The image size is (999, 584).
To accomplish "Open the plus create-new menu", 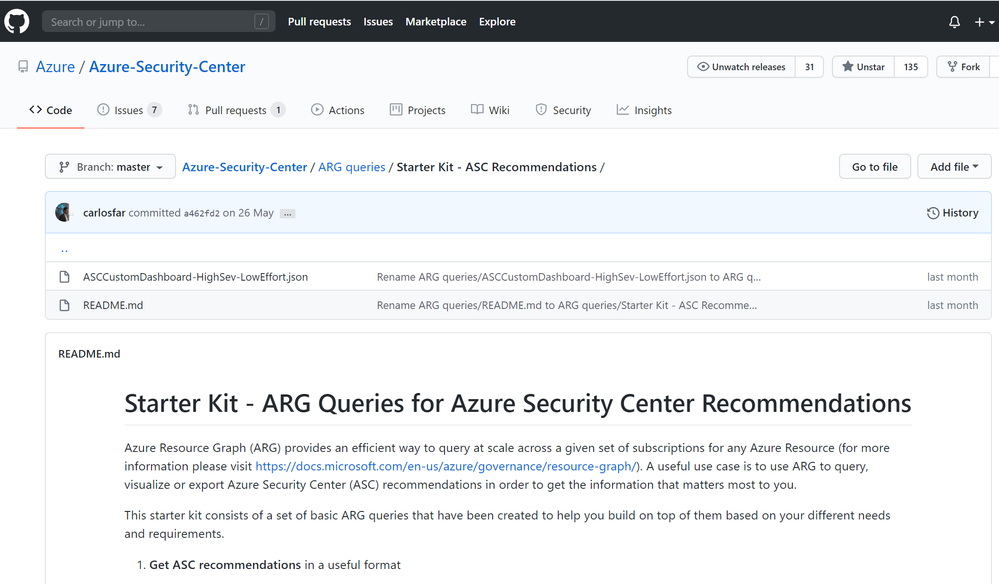I will (x=984, y=22).
